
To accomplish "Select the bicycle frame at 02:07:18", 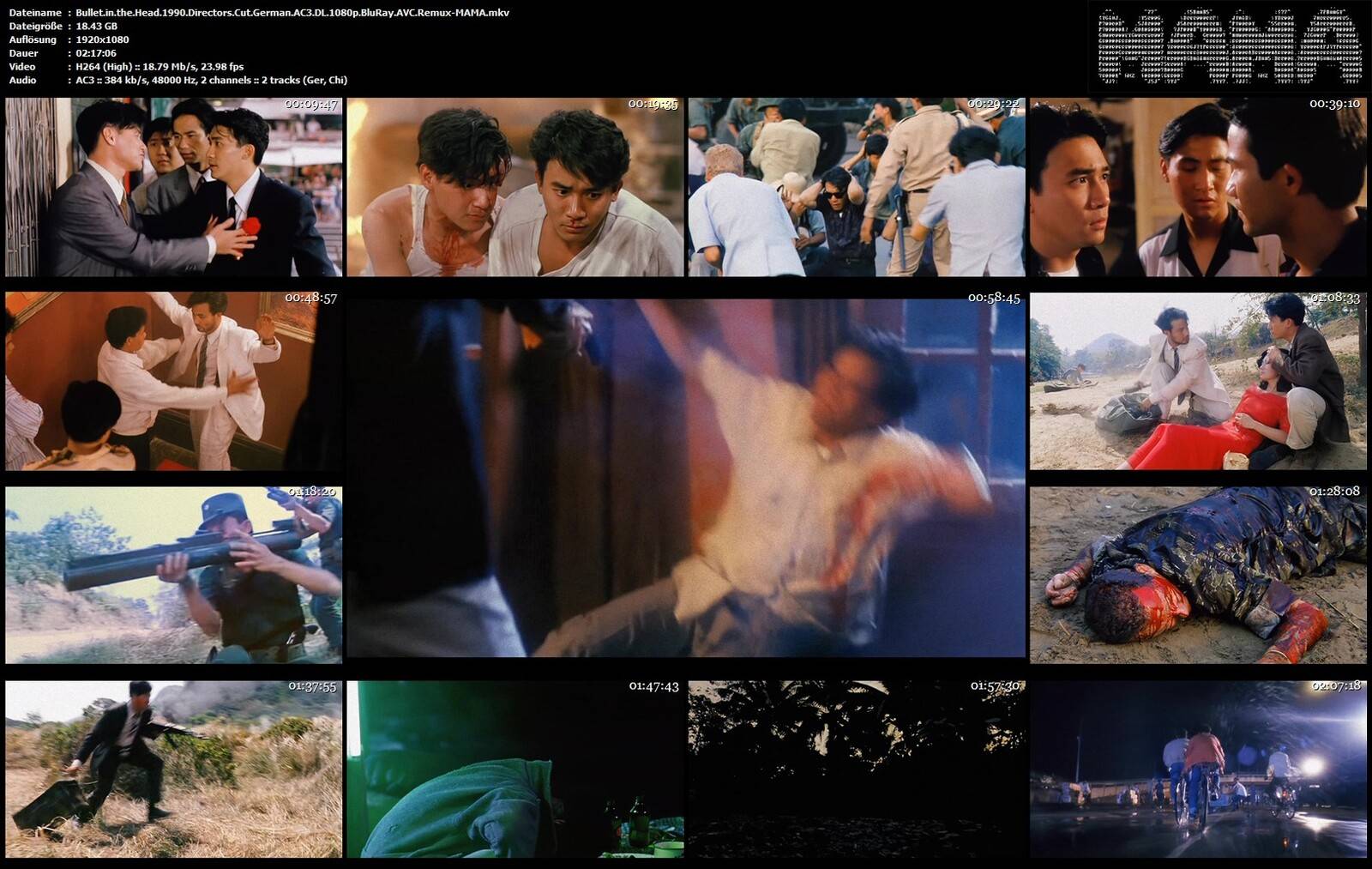I will pos(1198,769).
